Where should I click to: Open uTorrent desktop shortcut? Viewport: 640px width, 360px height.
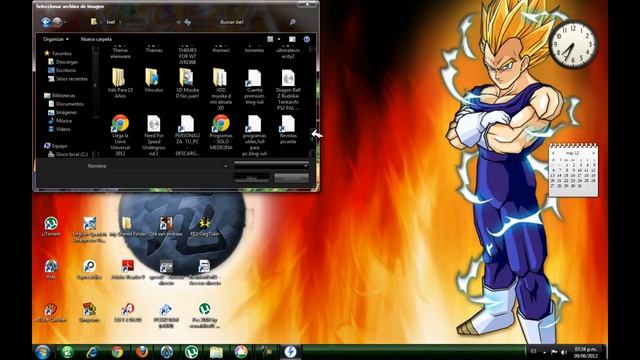click(x=51, y=227)
